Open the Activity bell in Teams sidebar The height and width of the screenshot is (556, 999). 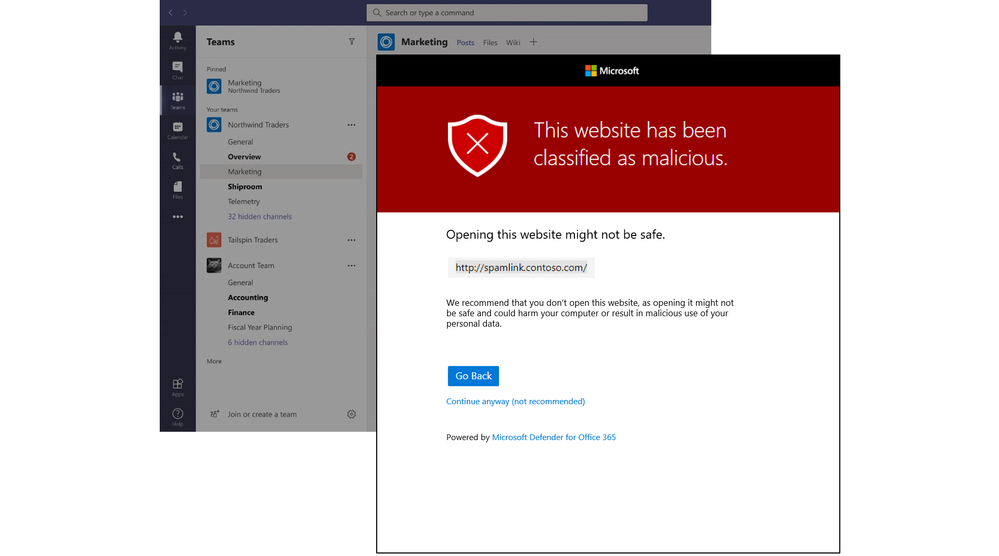pyautogui.click(x=178, y=40)
